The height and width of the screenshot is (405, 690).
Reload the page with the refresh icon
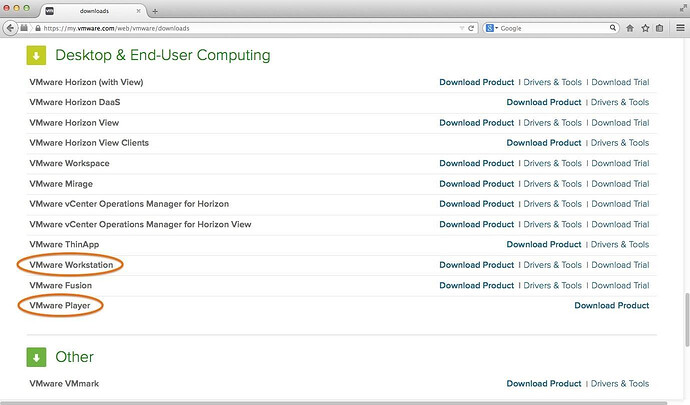[x=471, y=27]
